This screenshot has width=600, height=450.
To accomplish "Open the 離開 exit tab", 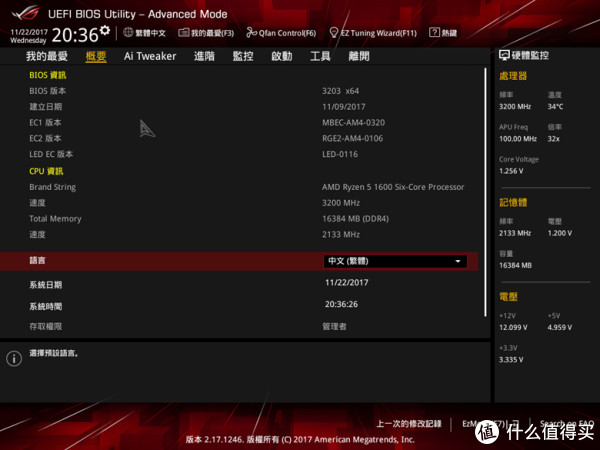I will (359, 56).
